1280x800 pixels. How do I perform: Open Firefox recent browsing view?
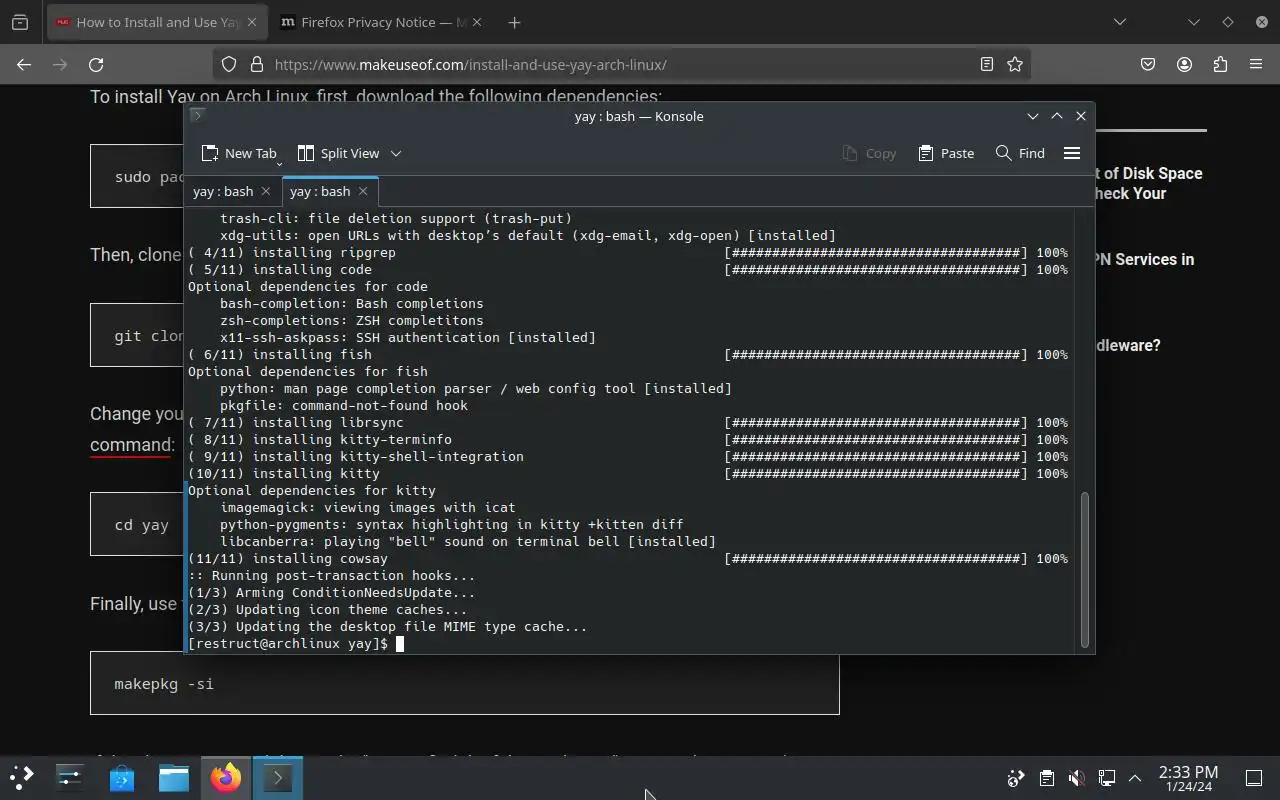click(x=20, y=22)
